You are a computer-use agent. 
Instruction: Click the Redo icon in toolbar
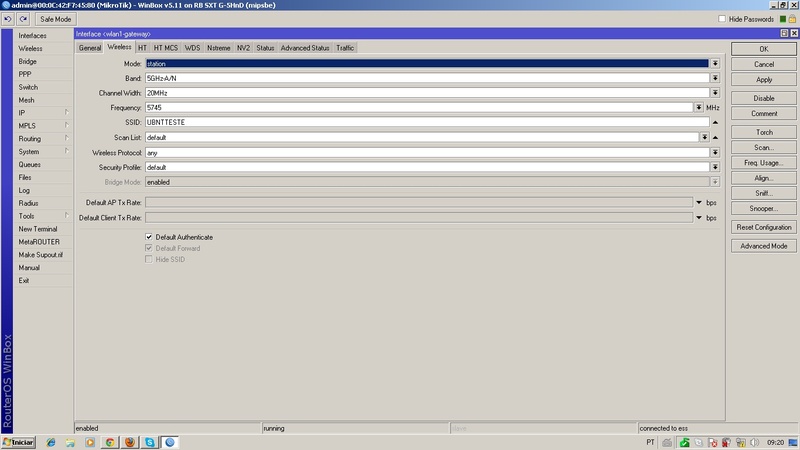pos(23,19)
